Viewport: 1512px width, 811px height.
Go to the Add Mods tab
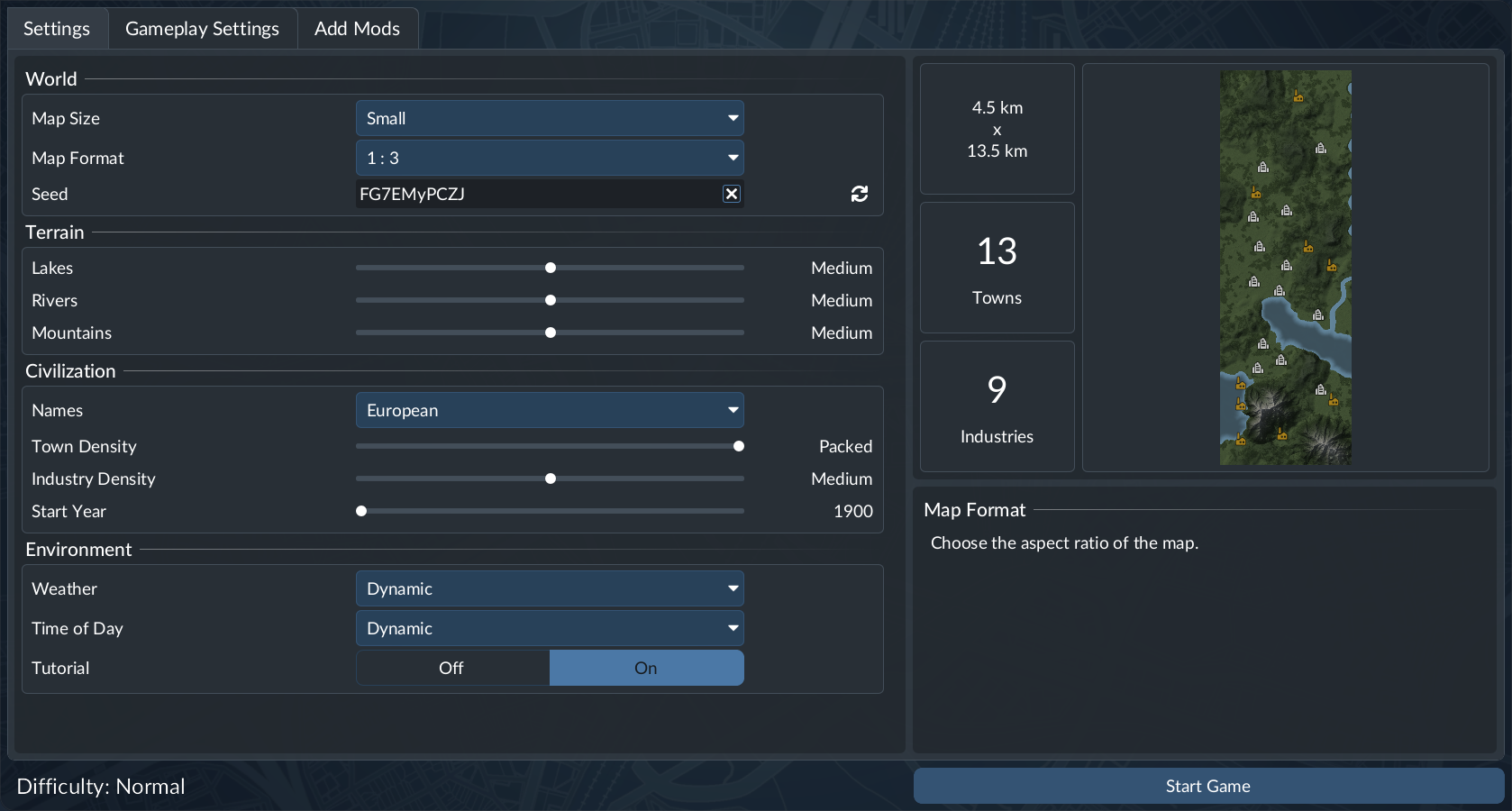(357, 29)
